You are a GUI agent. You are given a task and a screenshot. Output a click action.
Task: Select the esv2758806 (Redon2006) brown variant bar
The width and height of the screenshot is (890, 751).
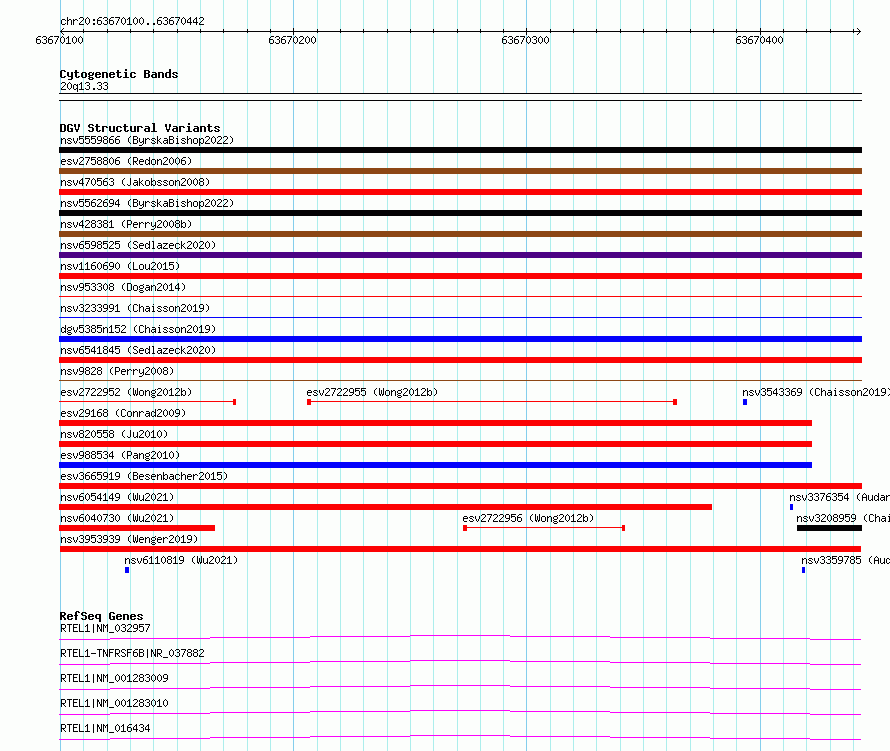pyautogui.click(x=460, y=171)
